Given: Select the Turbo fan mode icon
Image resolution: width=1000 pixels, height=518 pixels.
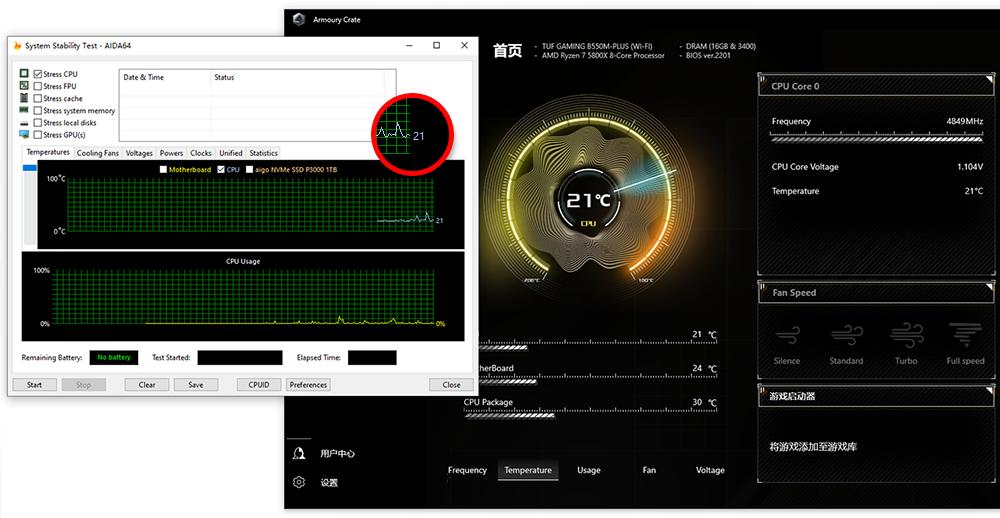Looking at the screenshot, I should click(x=906, y=336).
